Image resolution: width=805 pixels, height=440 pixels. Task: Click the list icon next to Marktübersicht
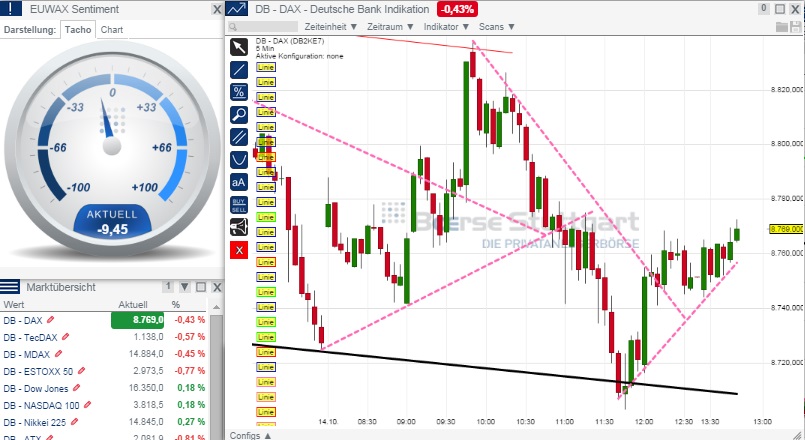pyautogui.click(x=10, y=286)
